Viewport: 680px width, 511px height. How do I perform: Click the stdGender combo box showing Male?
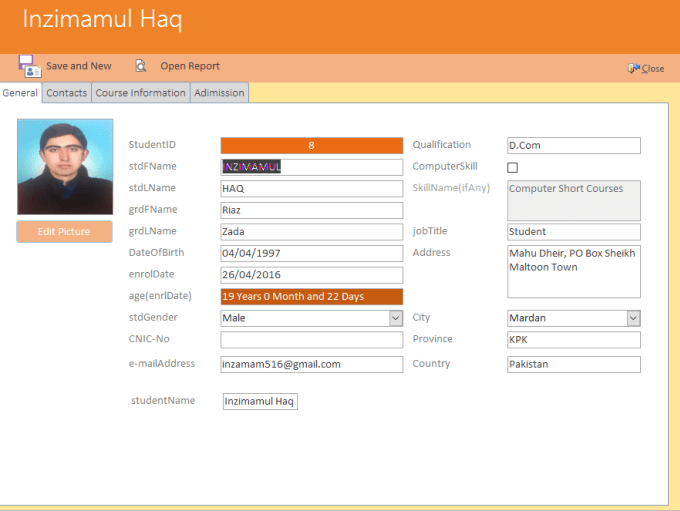click(311, 318)
